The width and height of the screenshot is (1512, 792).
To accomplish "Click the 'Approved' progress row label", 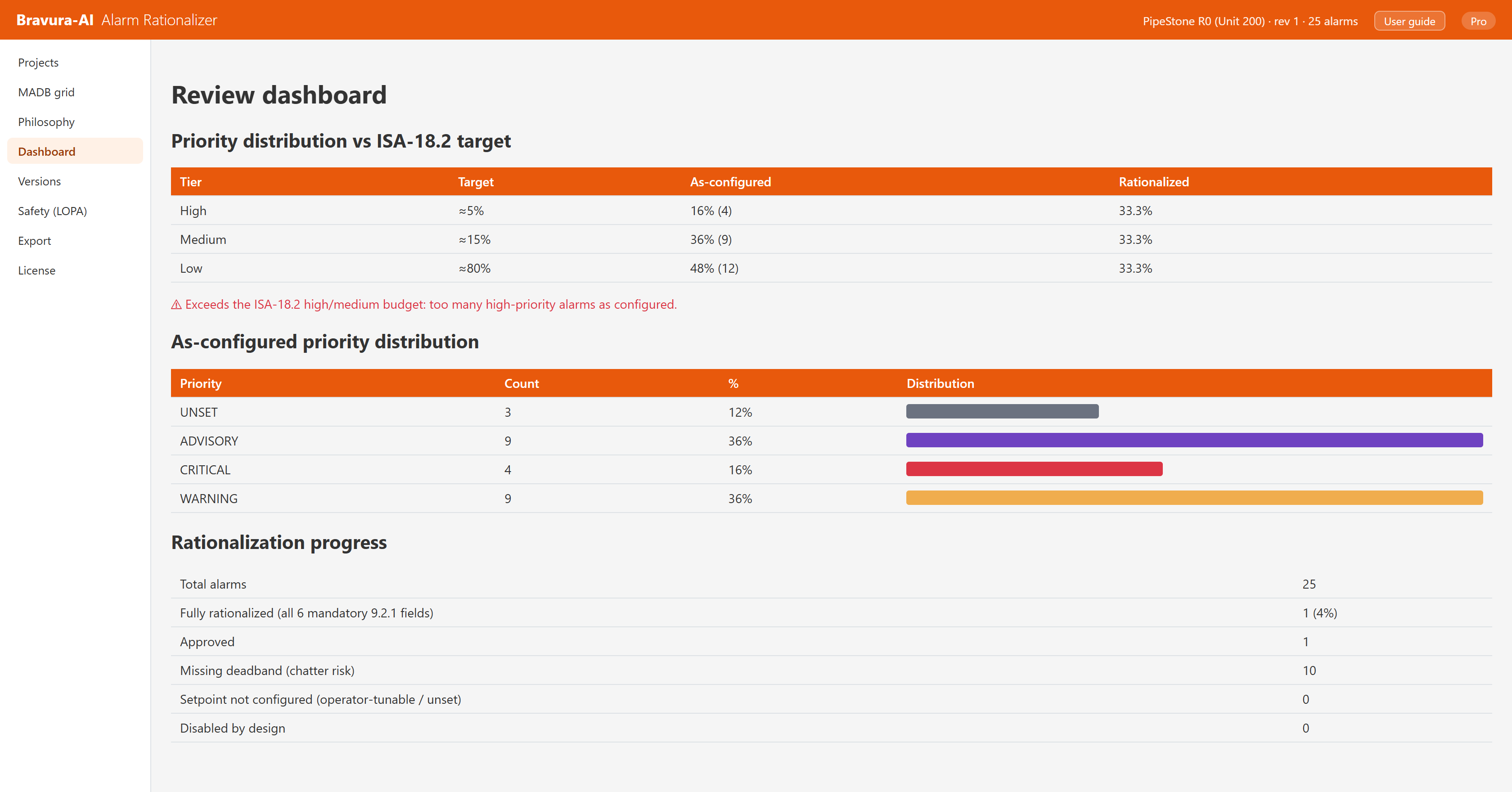I will (x=207, y=642).
